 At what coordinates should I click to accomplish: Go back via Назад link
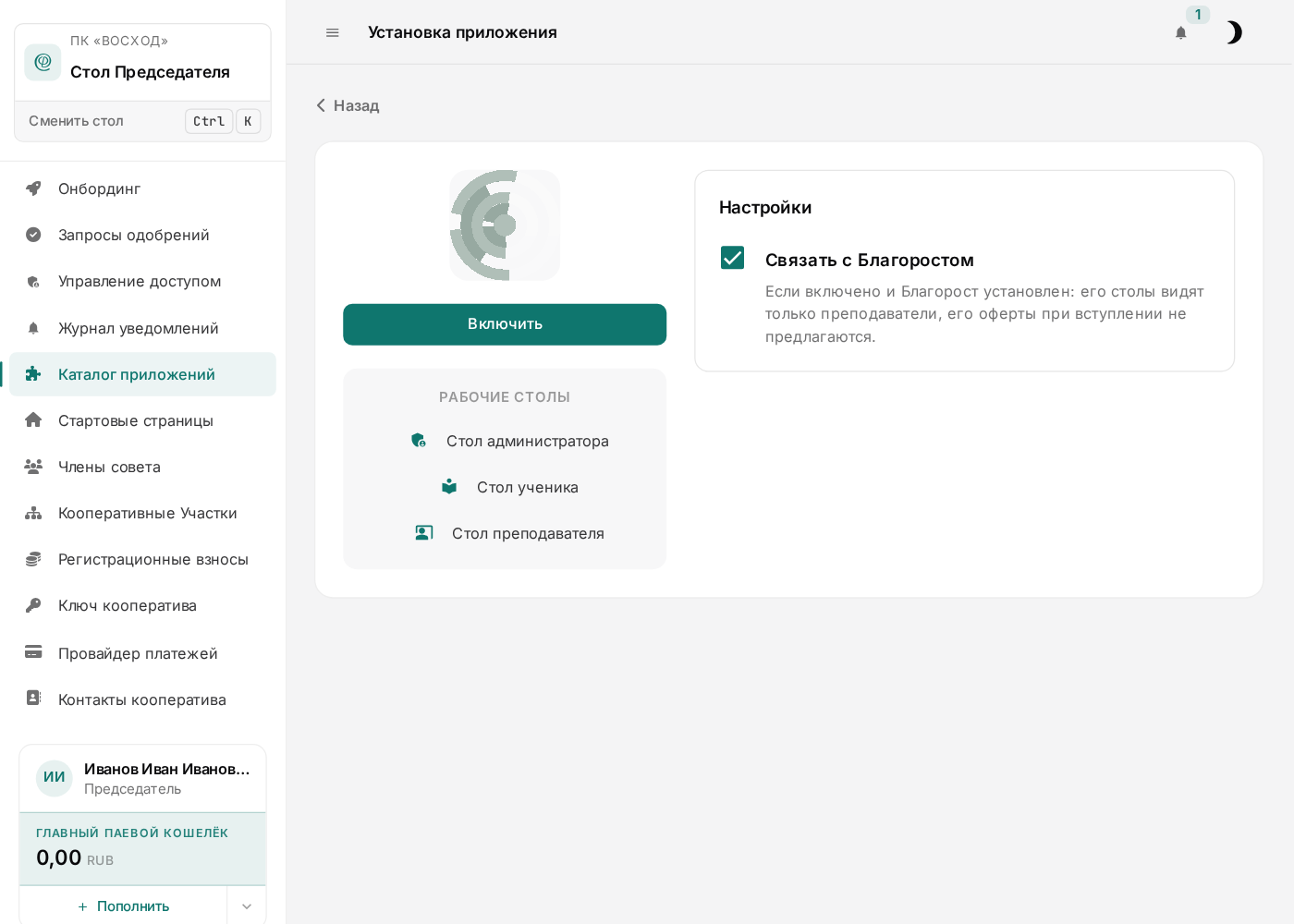tap(348, 105)
